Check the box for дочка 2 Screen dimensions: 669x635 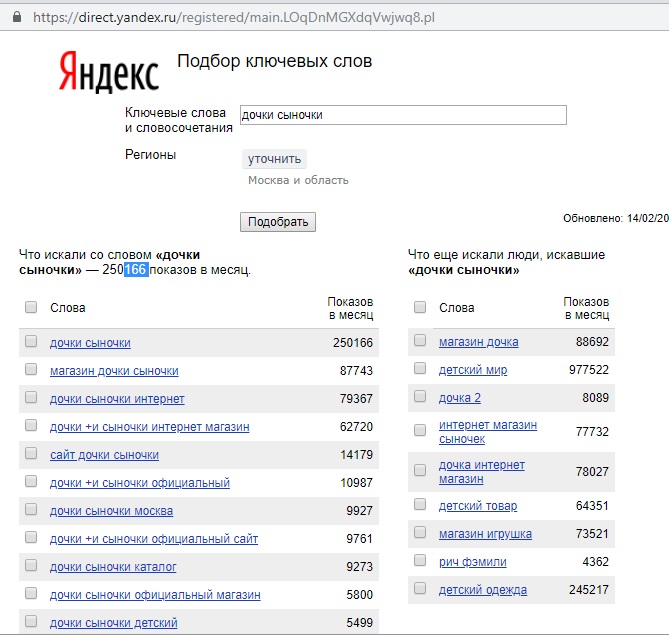click(x=420, y=396)
